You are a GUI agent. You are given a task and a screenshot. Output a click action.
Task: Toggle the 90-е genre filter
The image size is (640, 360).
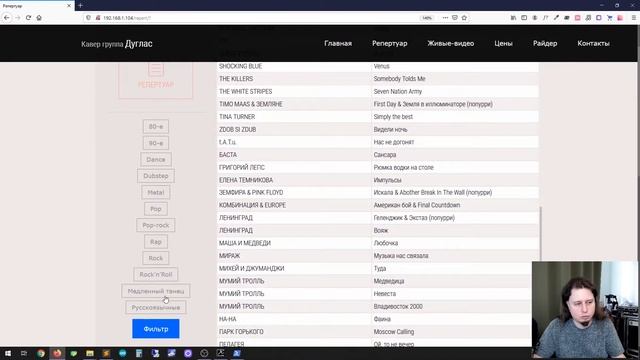(x=156, y=143)
